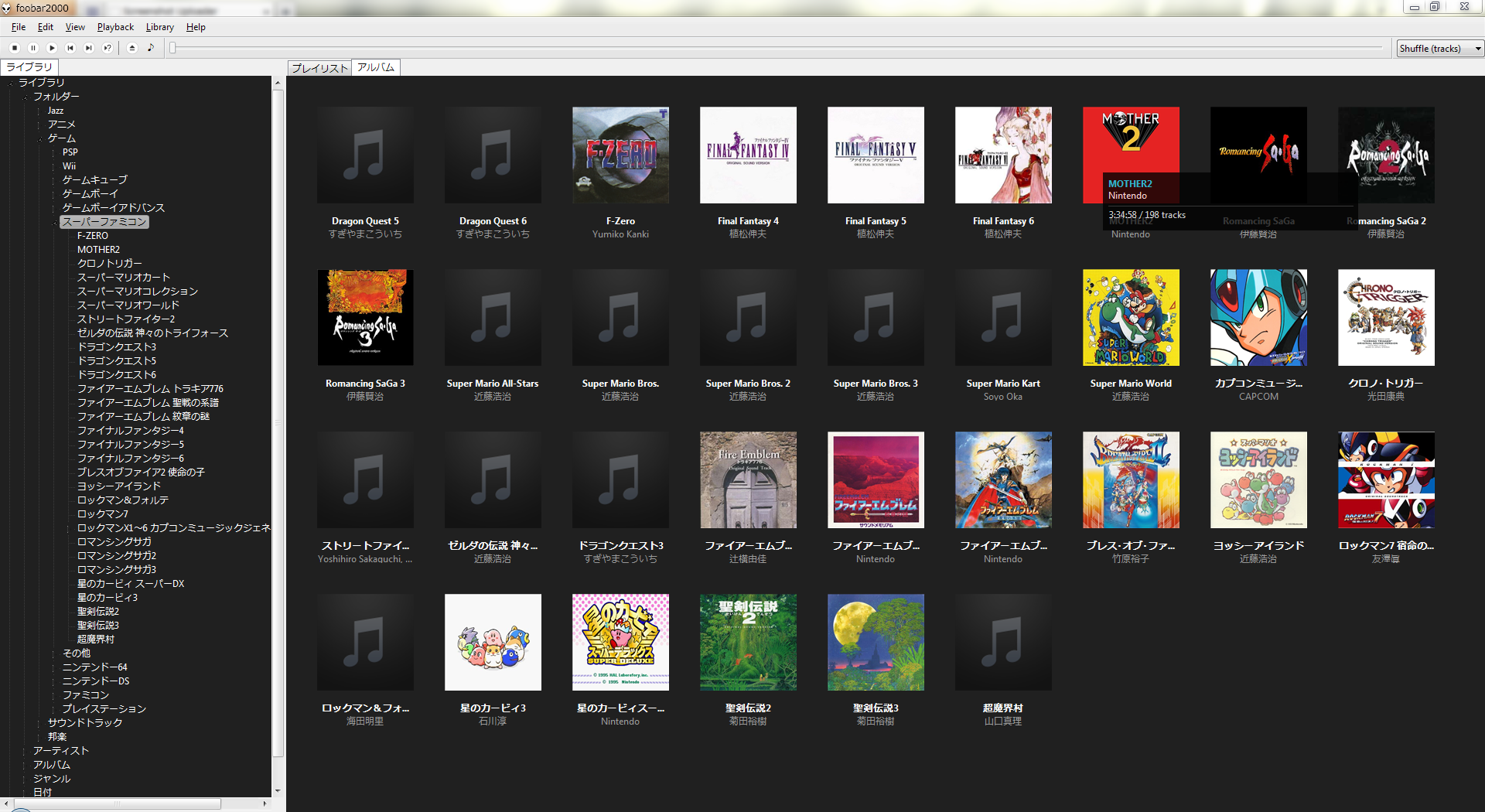Open the Playback menu
Image resolution: width=1485 pixels, height=812 pixels.
tap(115, 27)
